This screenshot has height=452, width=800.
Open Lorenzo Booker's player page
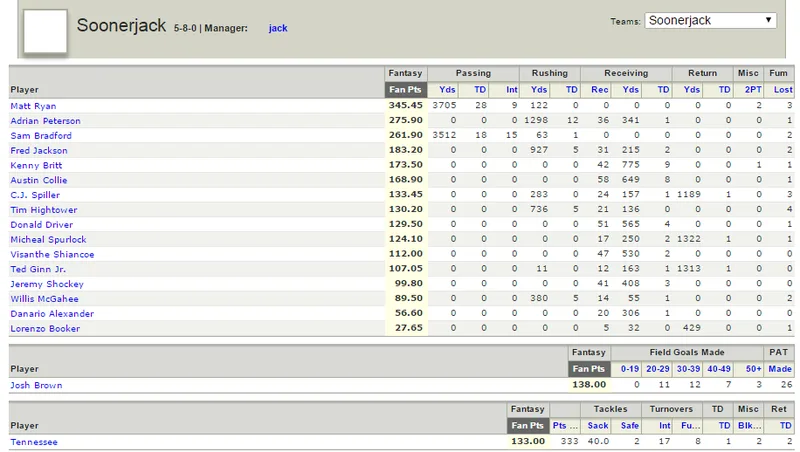[45, 329]
